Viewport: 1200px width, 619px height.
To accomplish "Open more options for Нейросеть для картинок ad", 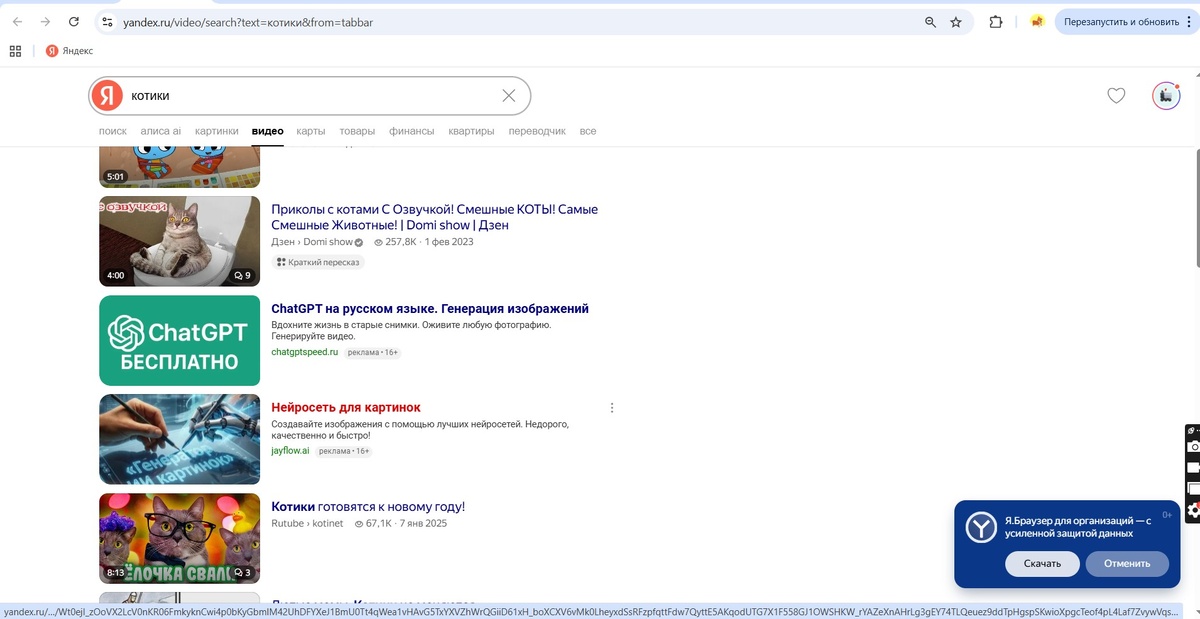I will pyautogui.click(x=612, y=408).
